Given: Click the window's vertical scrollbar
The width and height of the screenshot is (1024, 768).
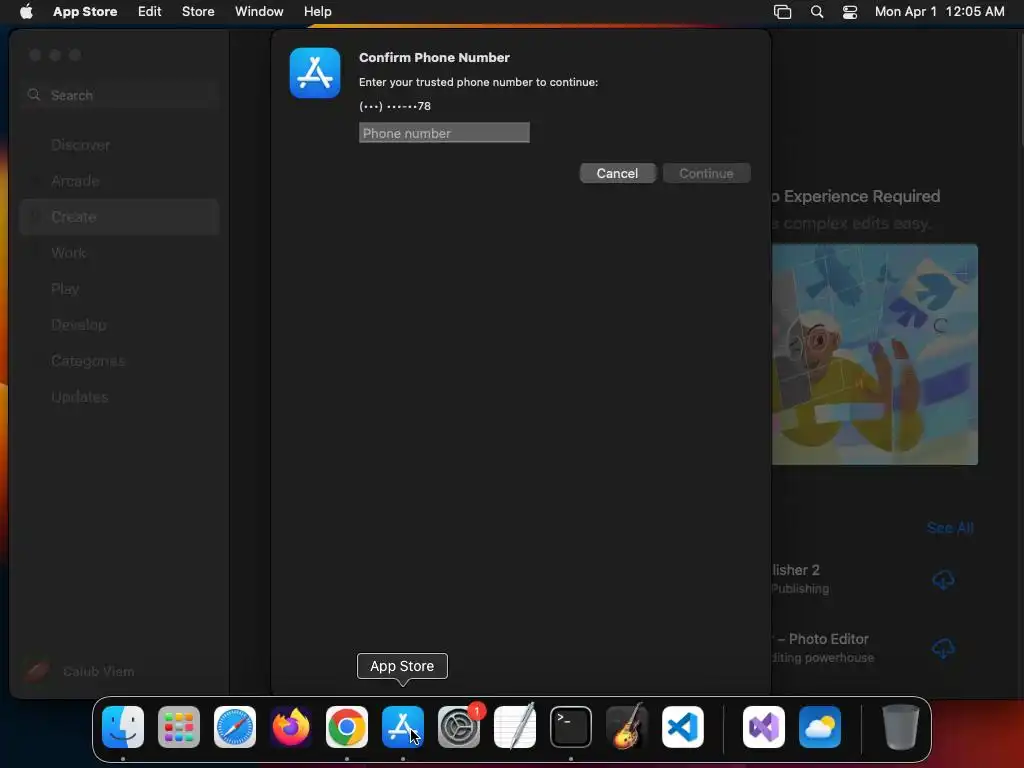Looking at the screenshot, I should pos(1020,88).
